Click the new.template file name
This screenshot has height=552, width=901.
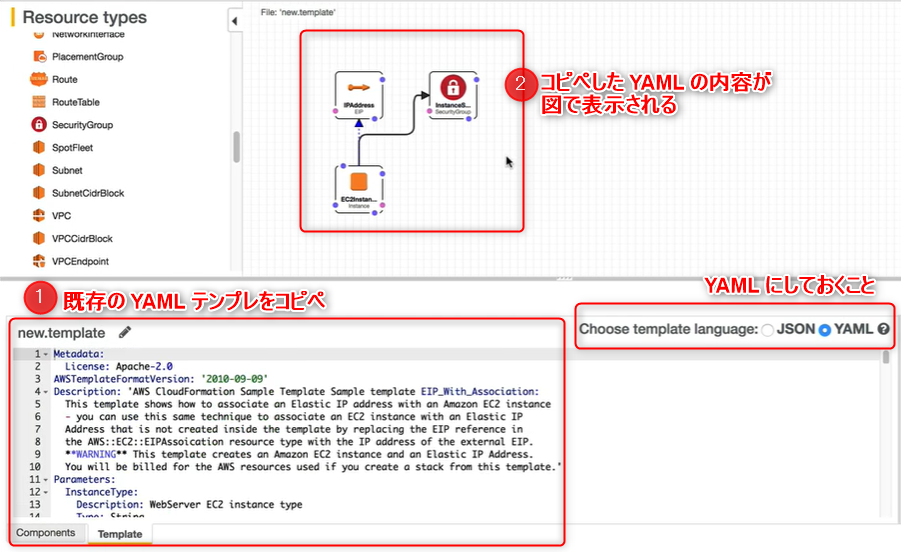(x=61, y=333)
